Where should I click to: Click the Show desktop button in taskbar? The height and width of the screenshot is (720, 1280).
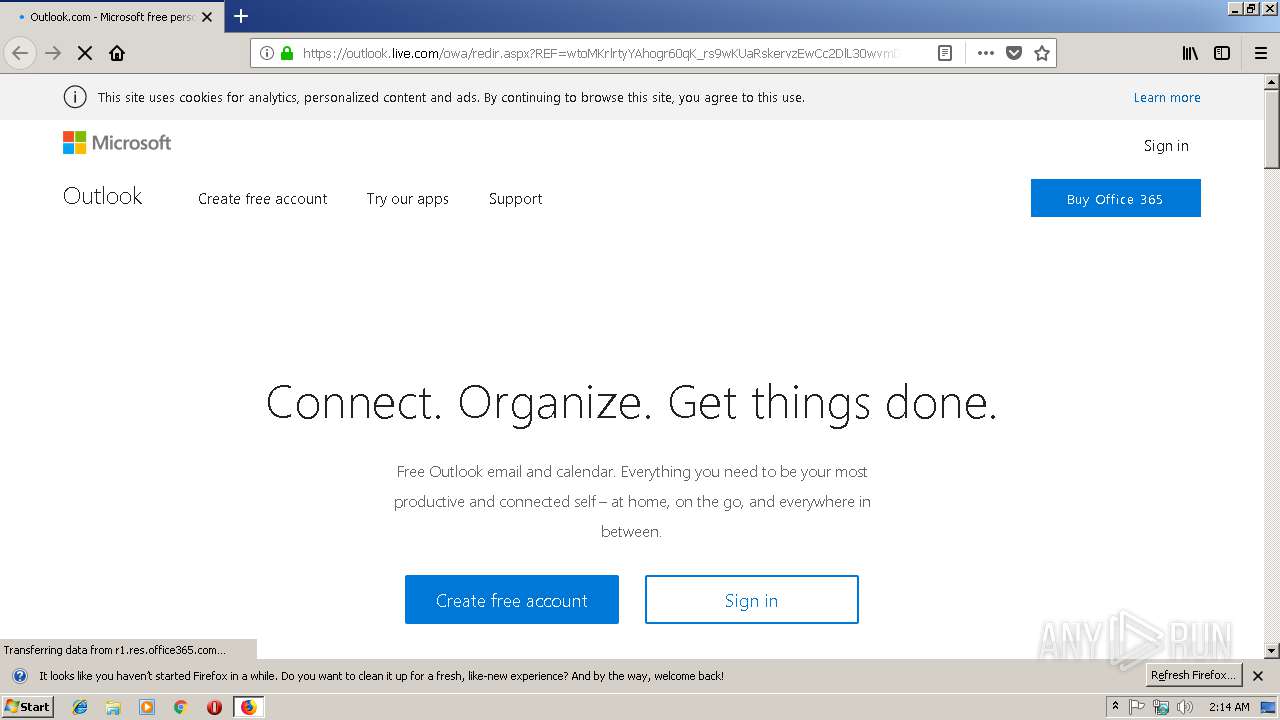(x=1269, y=707)
